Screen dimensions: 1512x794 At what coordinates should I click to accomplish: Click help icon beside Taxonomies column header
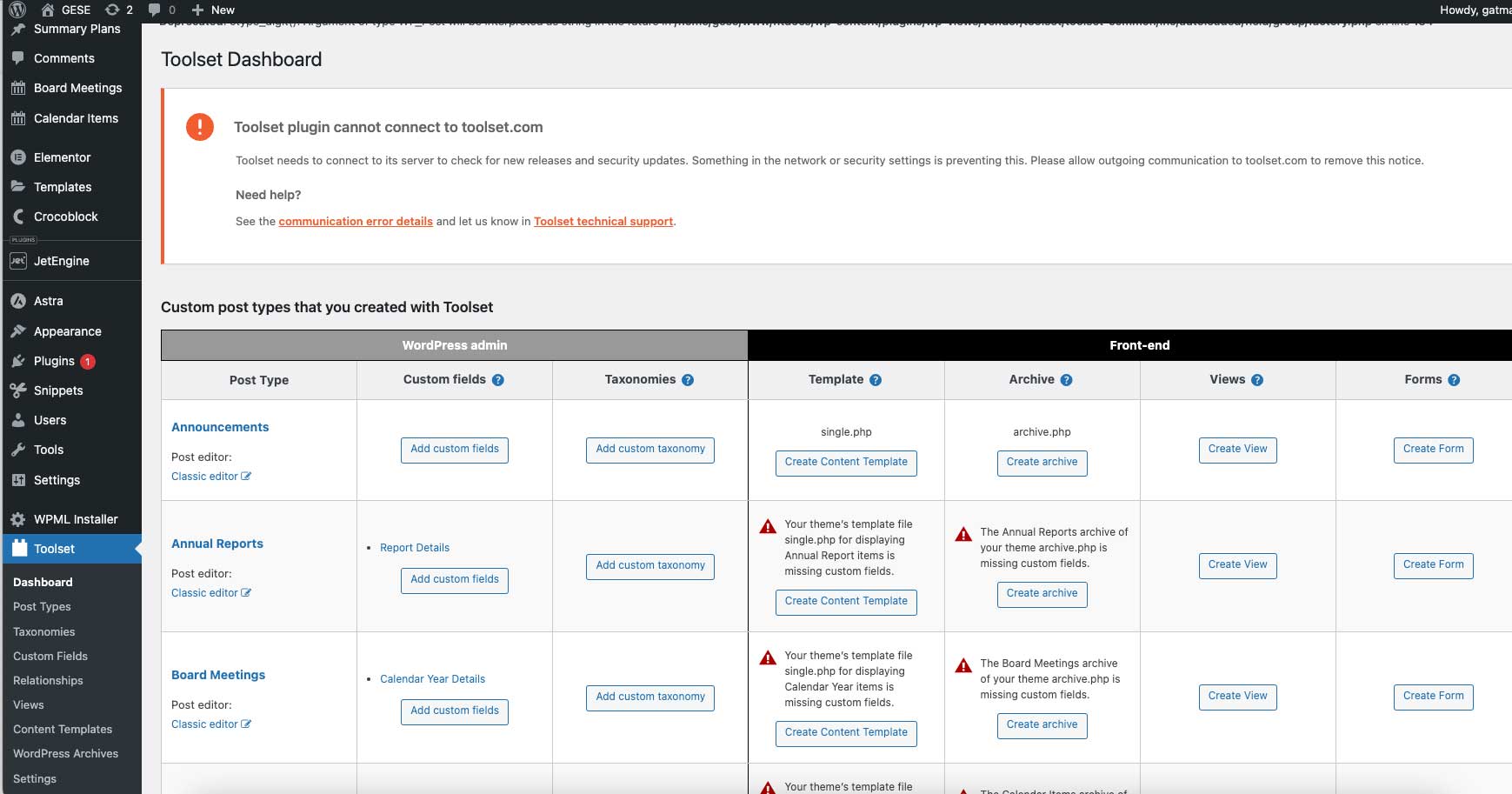pyautogui.click(x=688, y=380)
